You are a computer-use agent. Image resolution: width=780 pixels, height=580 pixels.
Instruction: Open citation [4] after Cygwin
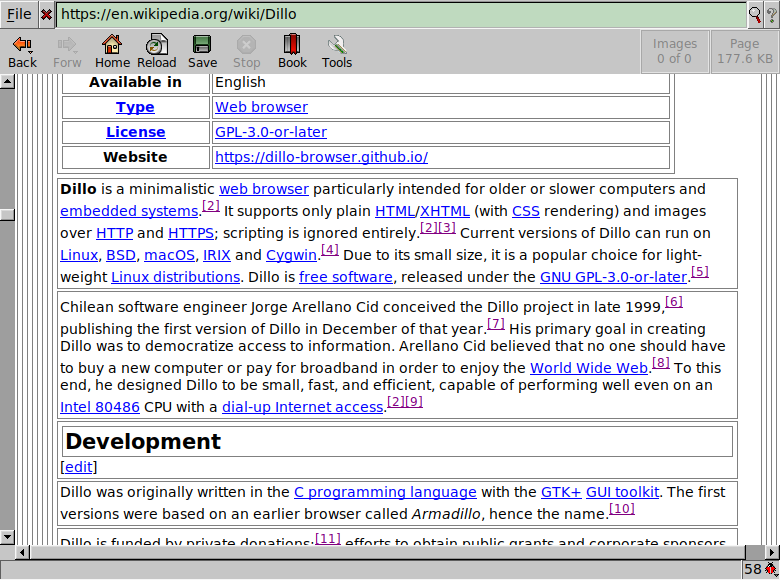[330, 250]
